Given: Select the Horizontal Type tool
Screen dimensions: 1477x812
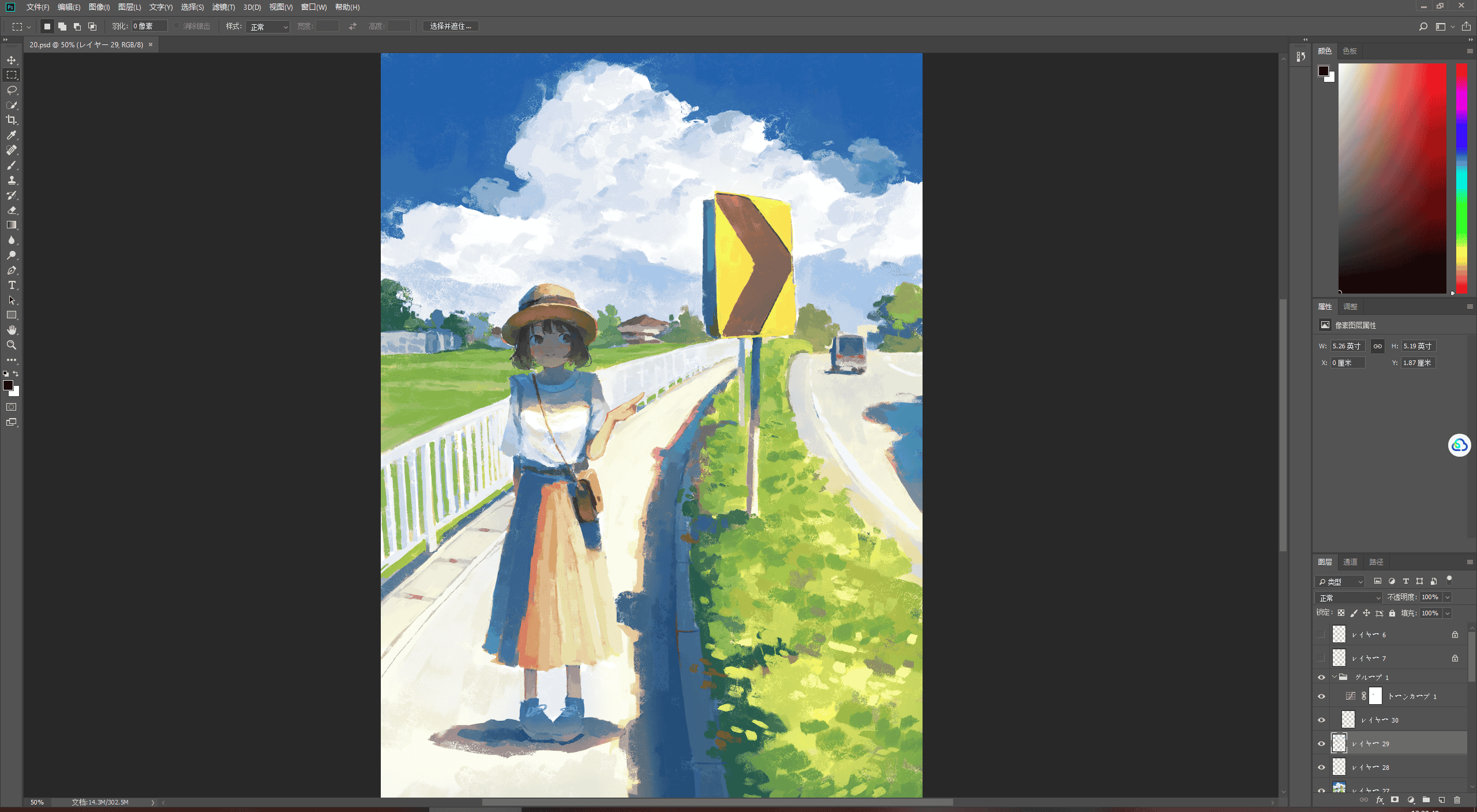Looking at the screenshot, I should pyautogui.click(x=12, y=285).
